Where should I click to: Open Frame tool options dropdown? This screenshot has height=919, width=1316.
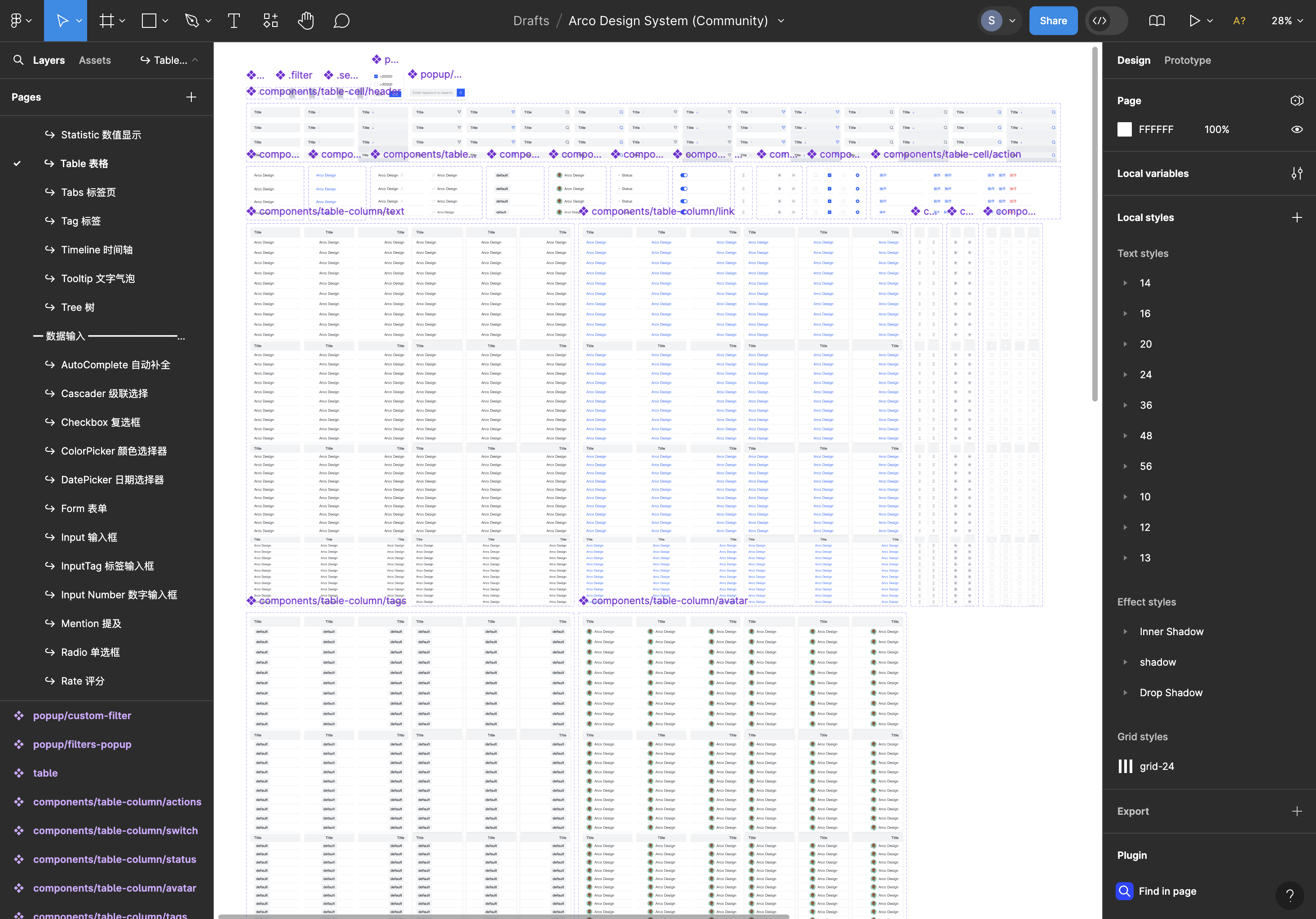(x=122, y=21)
